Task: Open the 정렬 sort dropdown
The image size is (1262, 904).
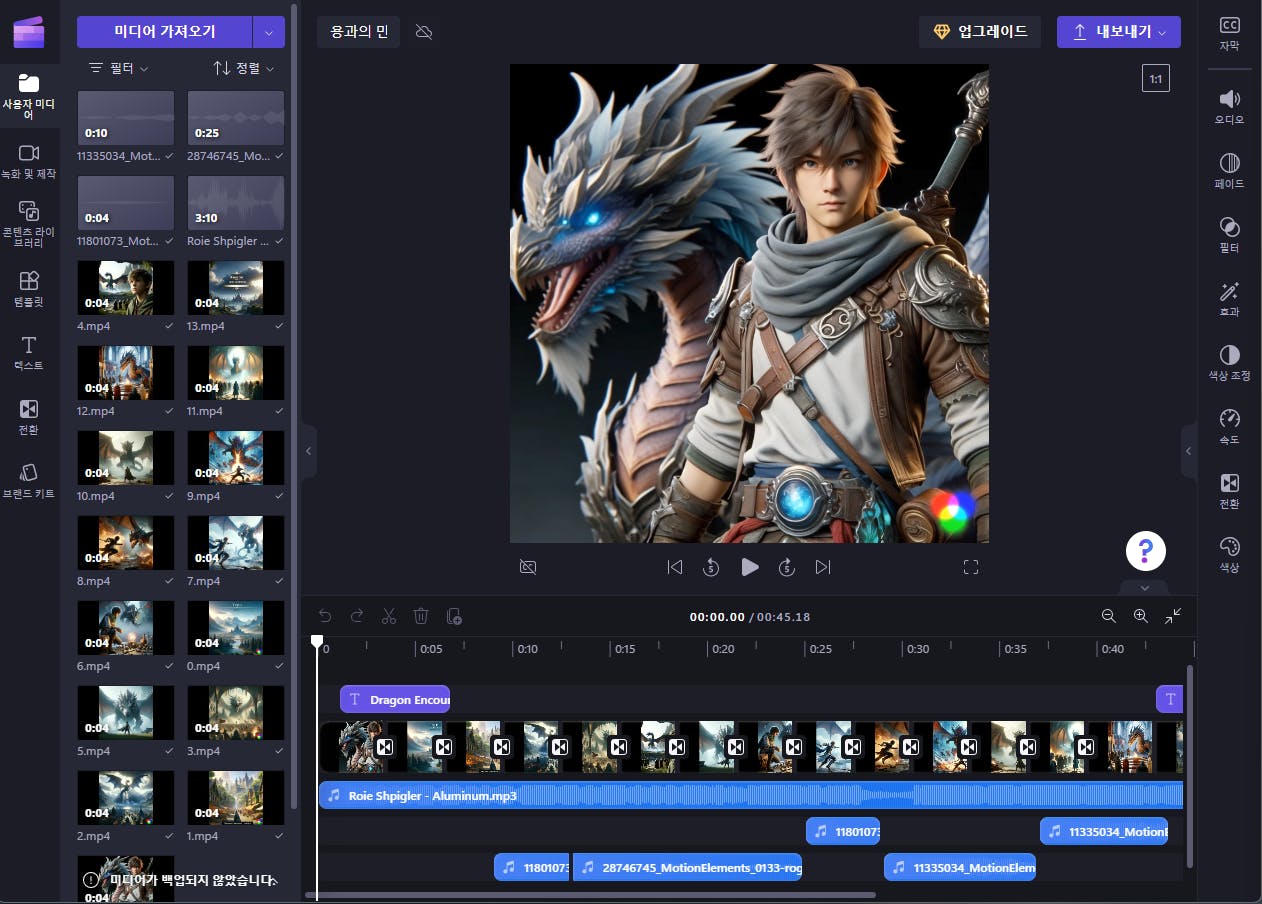Action: (x=244, y=68)
